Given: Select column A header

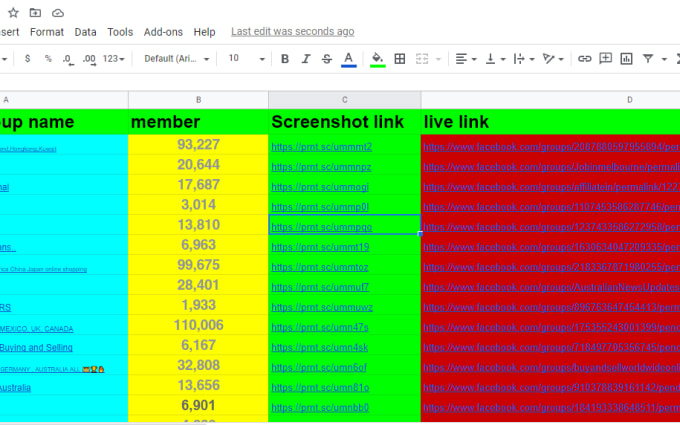Looking at the screenshot, I should [x=64, y=100].
